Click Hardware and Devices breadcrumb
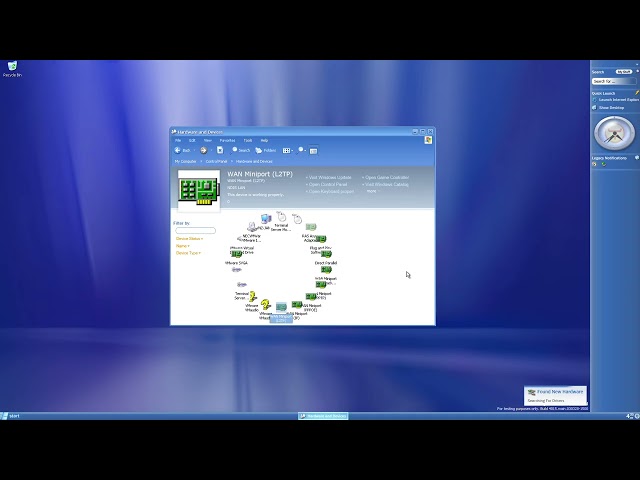 pos(254,161)
